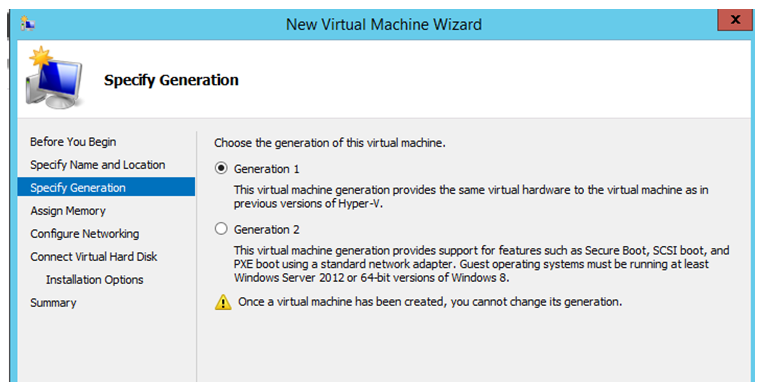Click the Generation 2 Secure Boot description

click(x=481, y=264)
